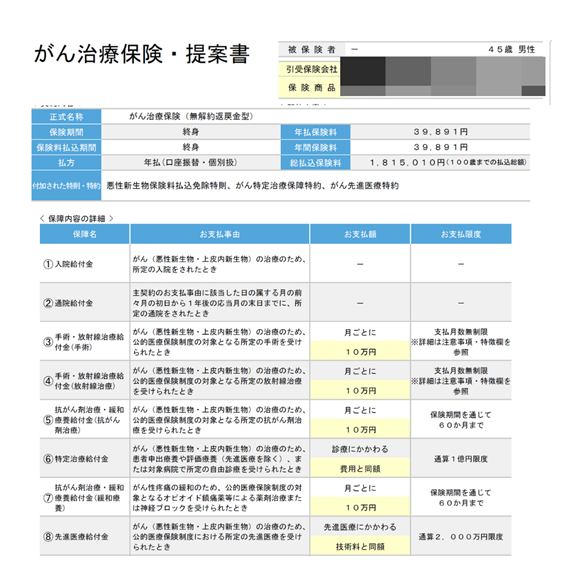567x567 pixels.
Task: Select the 被保険者 label at top
Action: pos(312,50)
